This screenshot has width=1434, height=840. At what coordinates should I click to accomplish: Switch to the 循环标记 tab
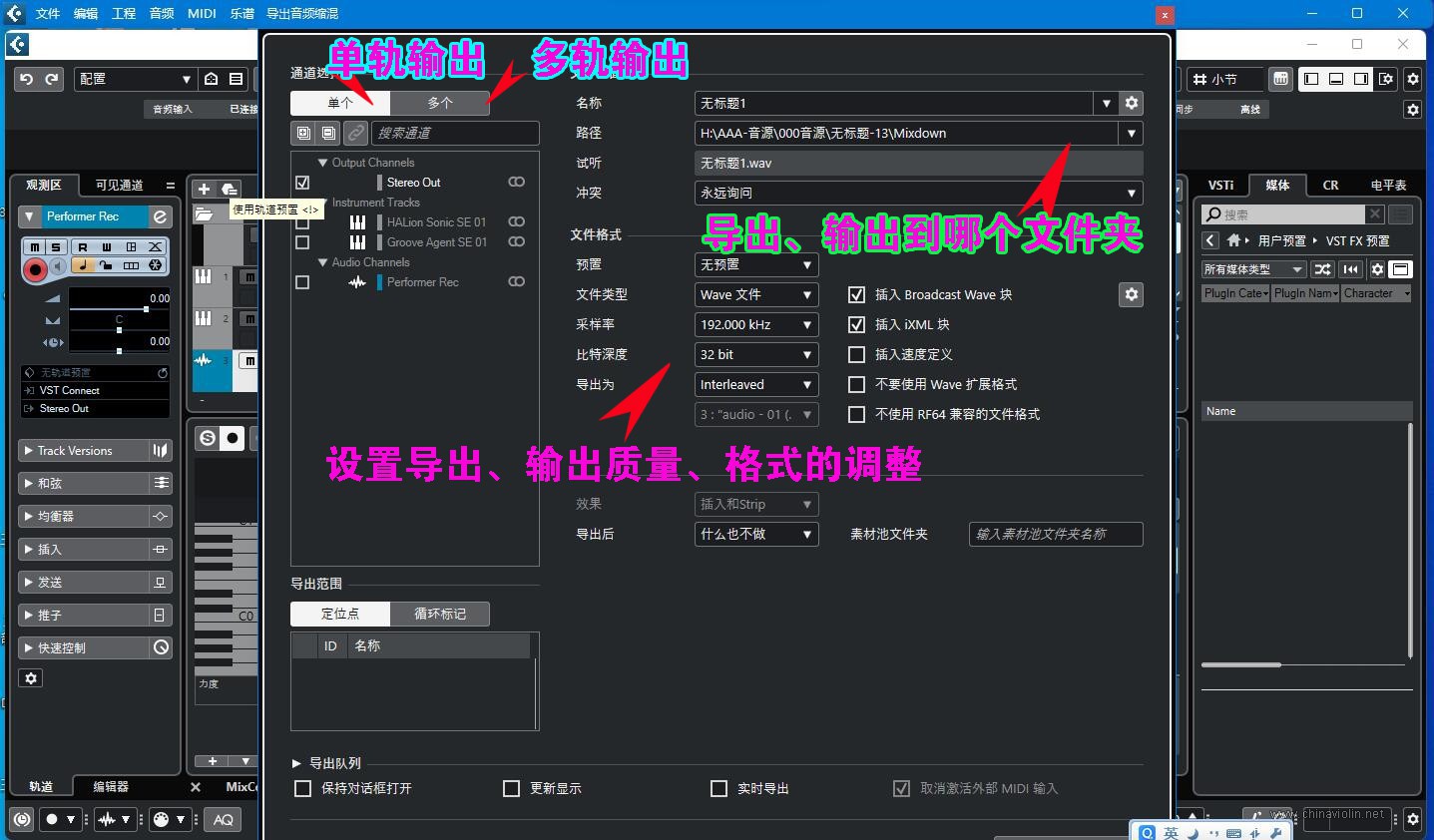coord(440,614)
